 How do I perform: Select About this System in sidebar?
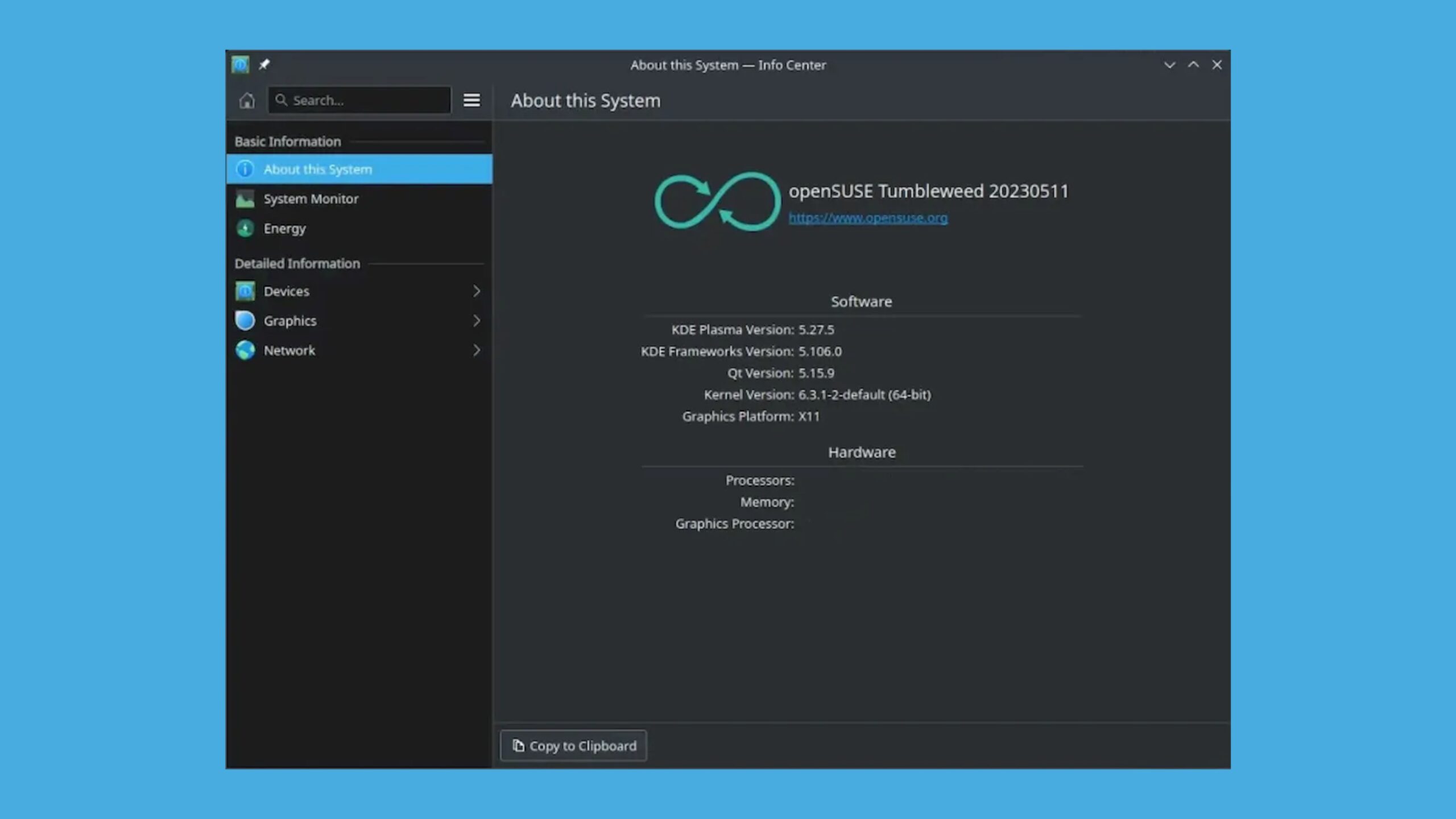pyautogui.click(x=359, y=169)
